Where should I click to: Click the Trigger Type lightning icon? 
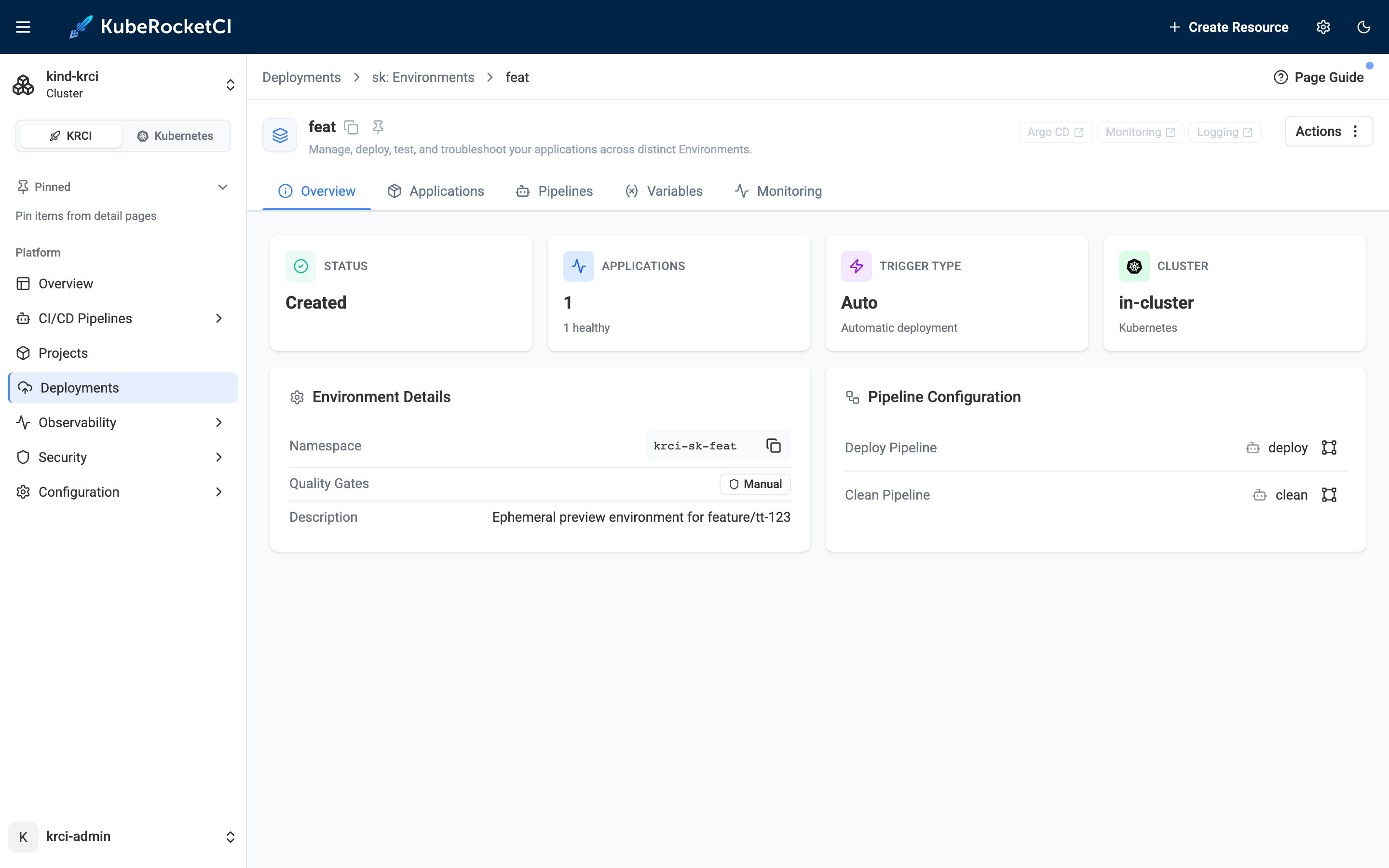click(x=857, y=266)
